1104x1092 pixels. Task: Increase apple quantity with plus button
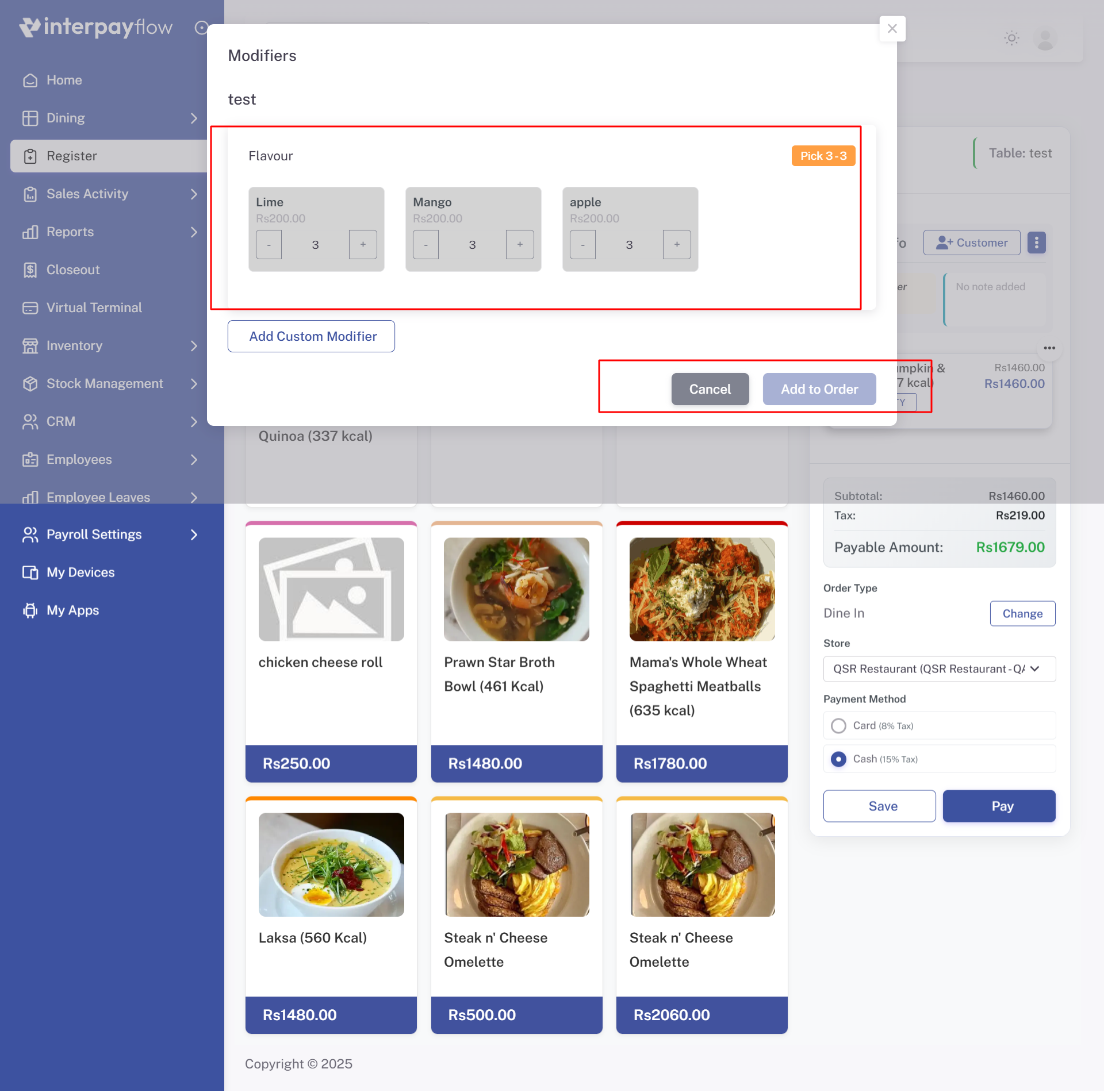pos(677,245)
